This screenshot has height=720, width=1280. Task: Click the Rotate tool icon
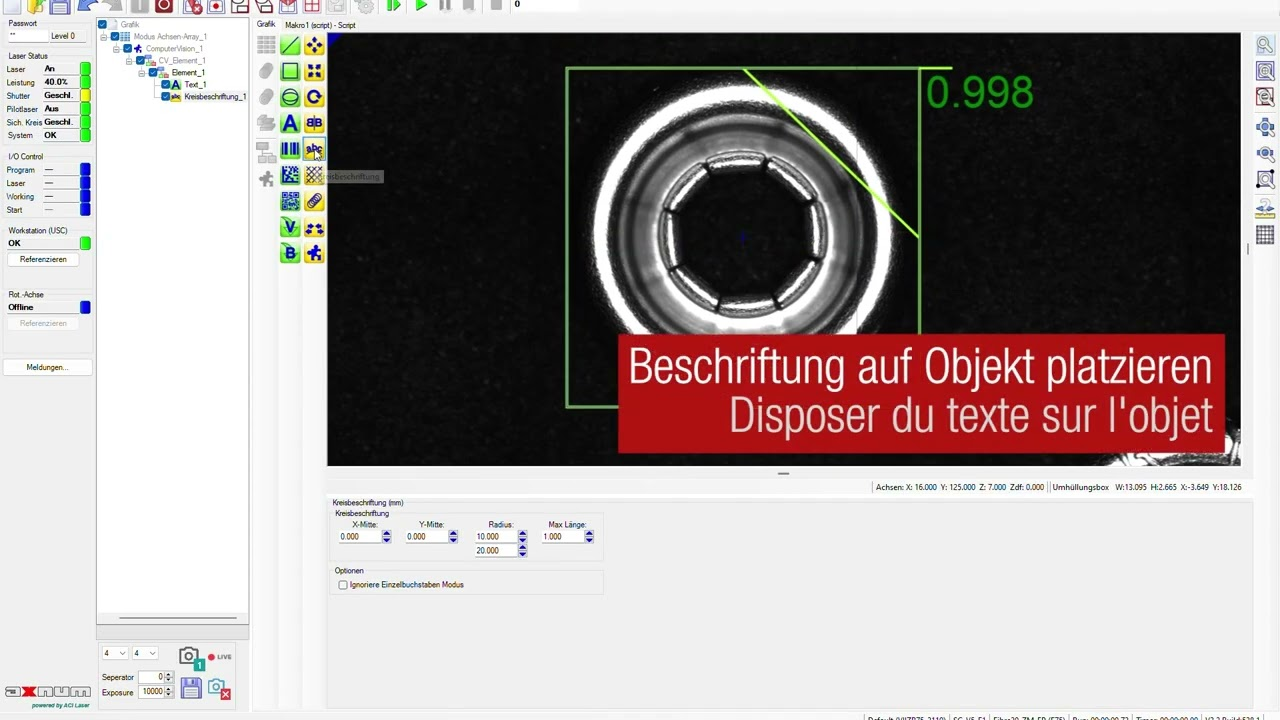(x=314, y=97)
